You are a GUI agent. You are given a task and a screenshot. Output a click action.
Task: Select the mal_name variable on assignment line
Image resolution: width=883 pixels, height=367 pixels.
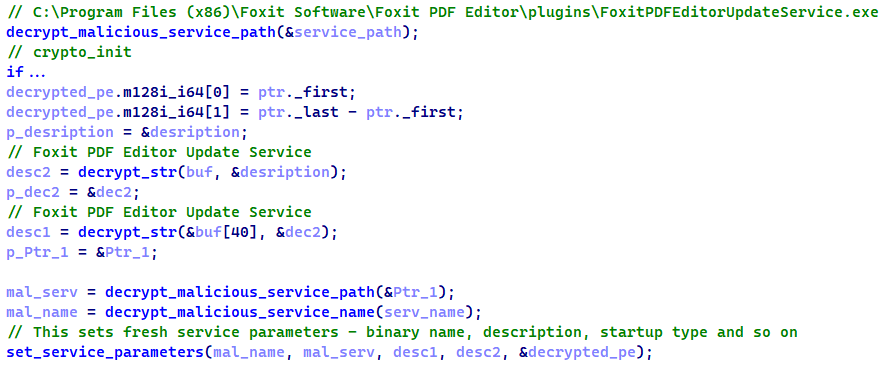[x=41, y=312]
